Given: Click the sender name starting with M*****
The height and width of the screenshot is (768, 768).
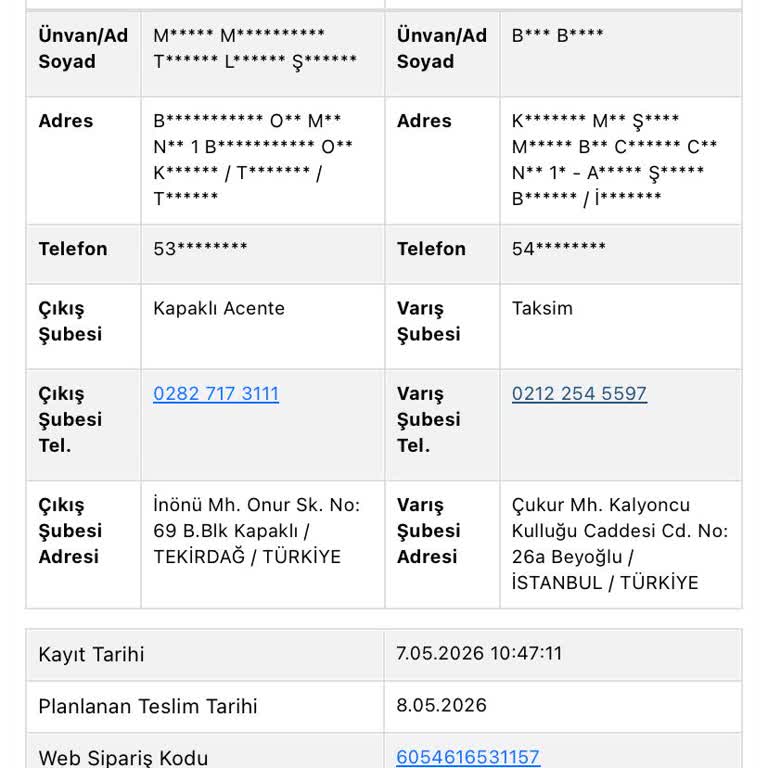Looking at the screenshot, I should pyautogui.click(x=255, y=48).
